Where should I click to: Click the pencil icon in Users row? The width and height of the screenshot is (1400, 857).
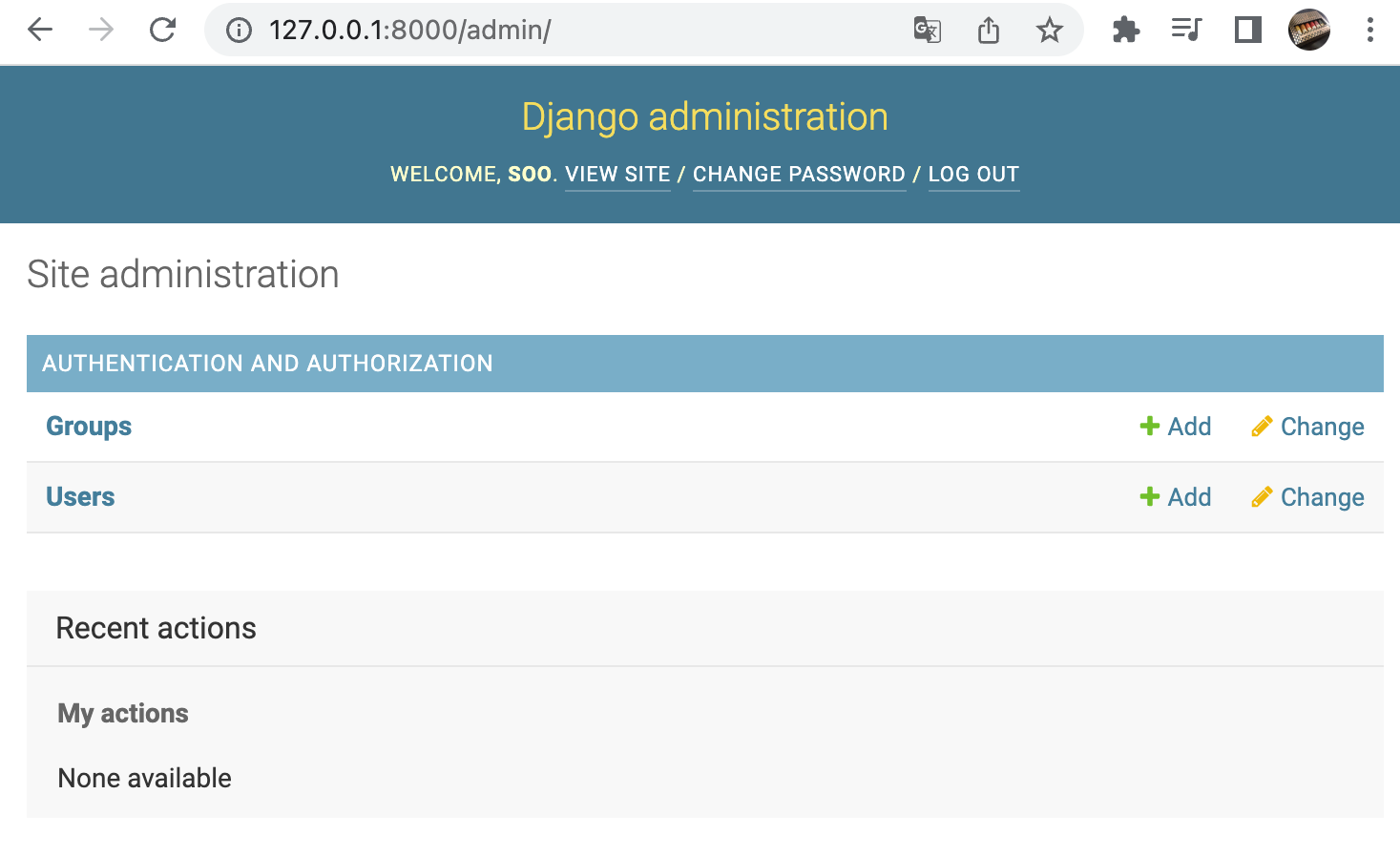(x=1262, y=497)
